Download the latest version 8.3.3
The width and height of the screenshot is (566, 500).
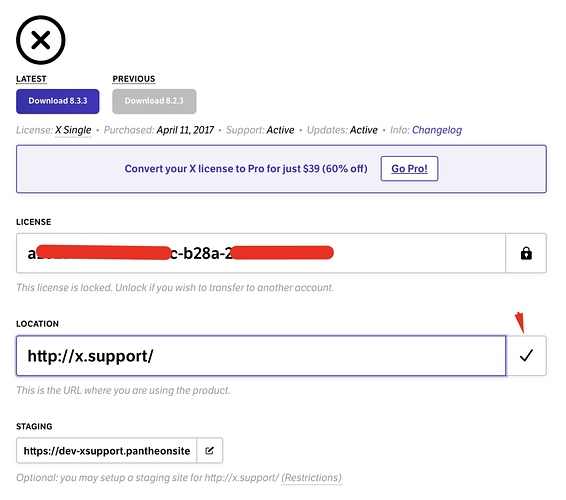click(58, 101)
